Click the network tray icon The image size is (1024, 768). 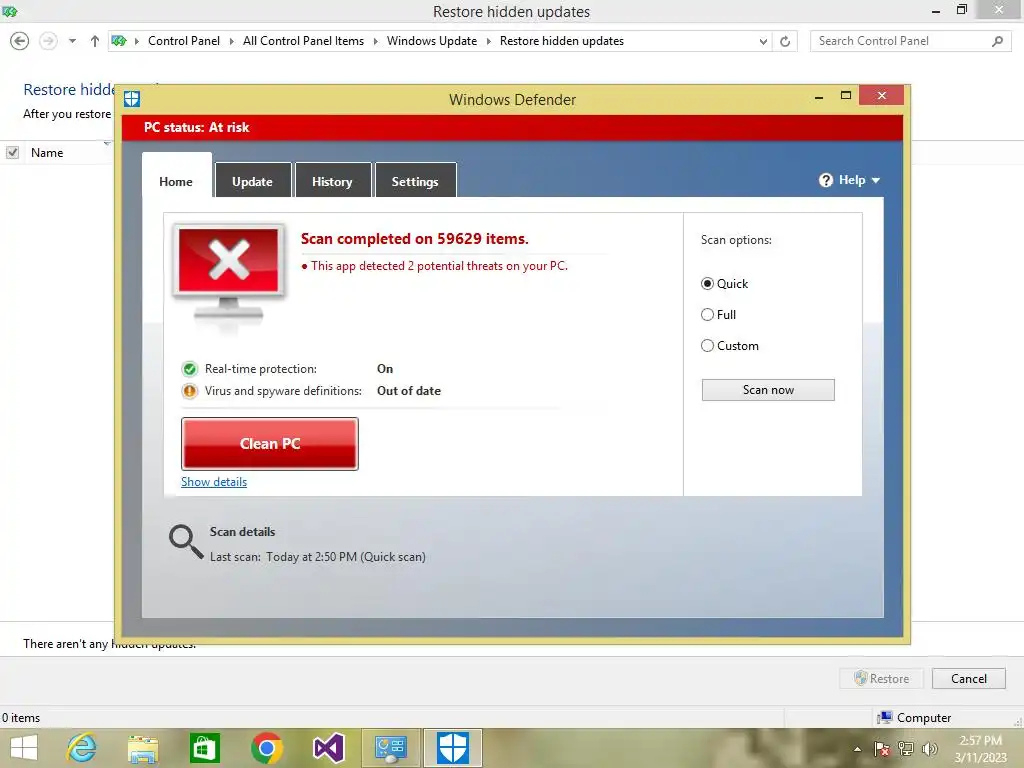coord(906,749)
